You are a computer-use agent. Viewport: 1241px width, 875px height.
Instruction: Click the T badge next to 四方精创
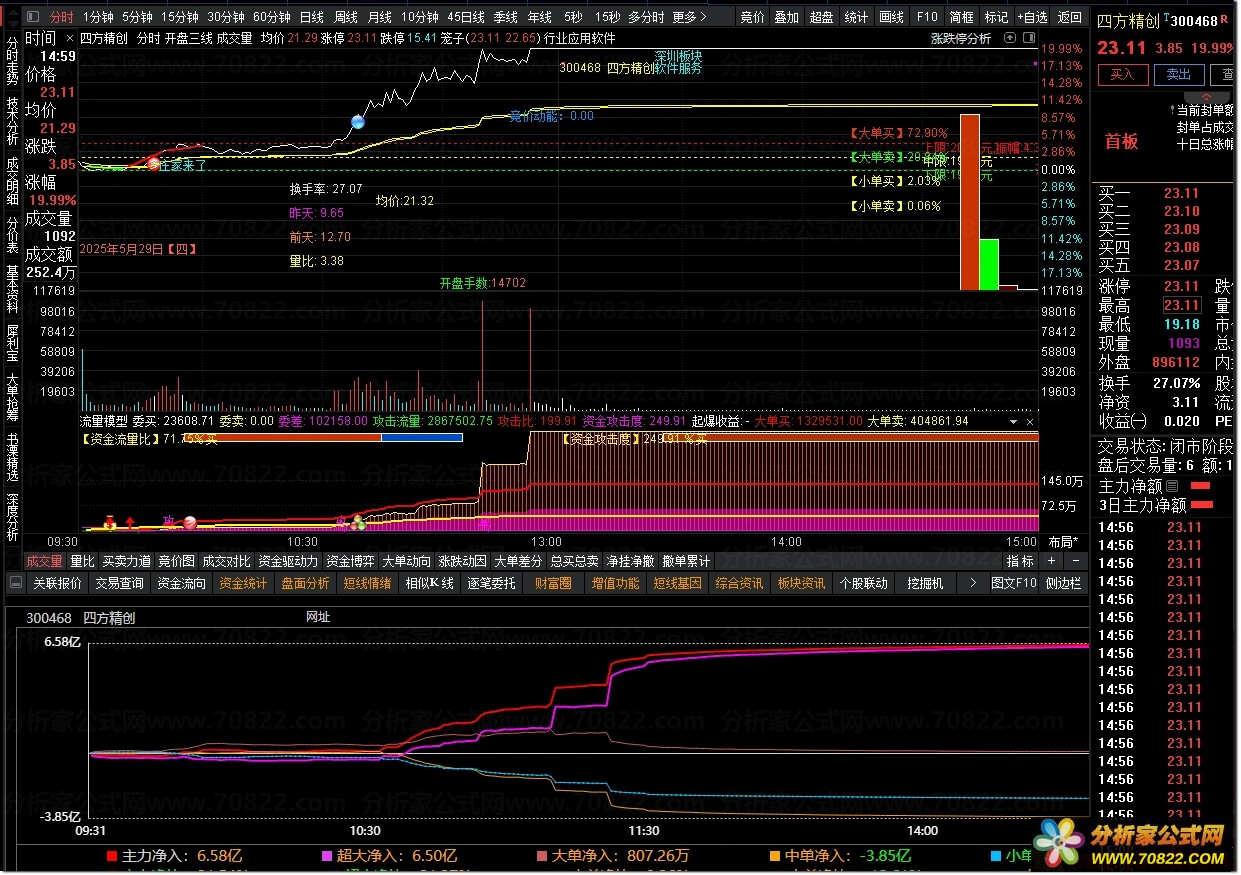click(x=1164, y=17)
